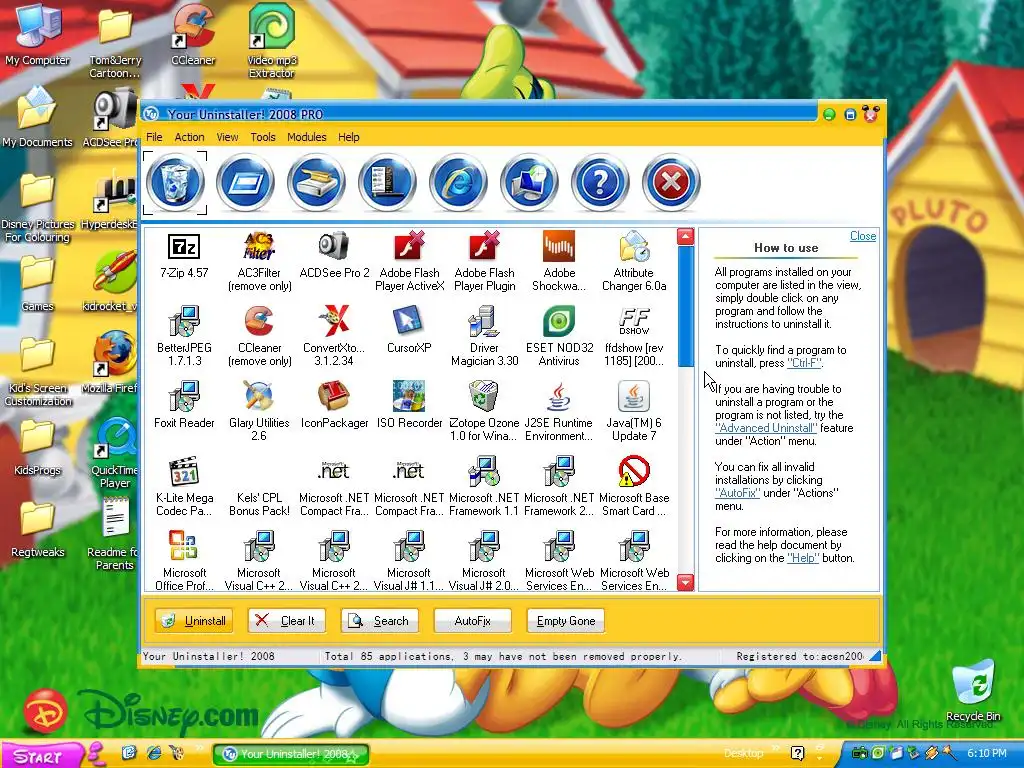This screenshot has height=768, width=1024.
Task: Select Attribute Changer 6.0a entry
Action: [x=634, y=262]
